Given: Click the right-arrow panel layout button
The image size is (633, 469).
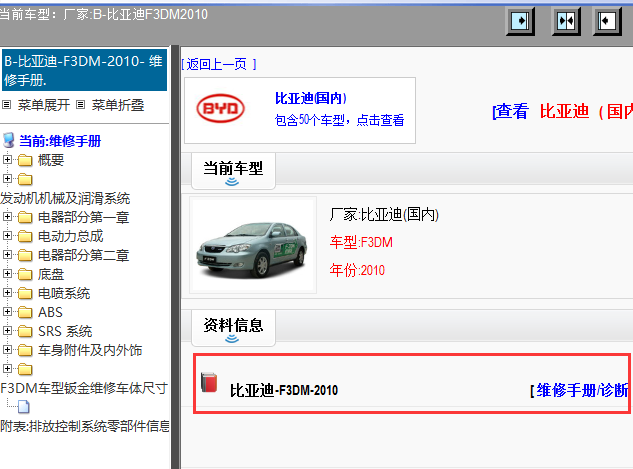Looking at the screenshot, I should click(x=520, y=21).
